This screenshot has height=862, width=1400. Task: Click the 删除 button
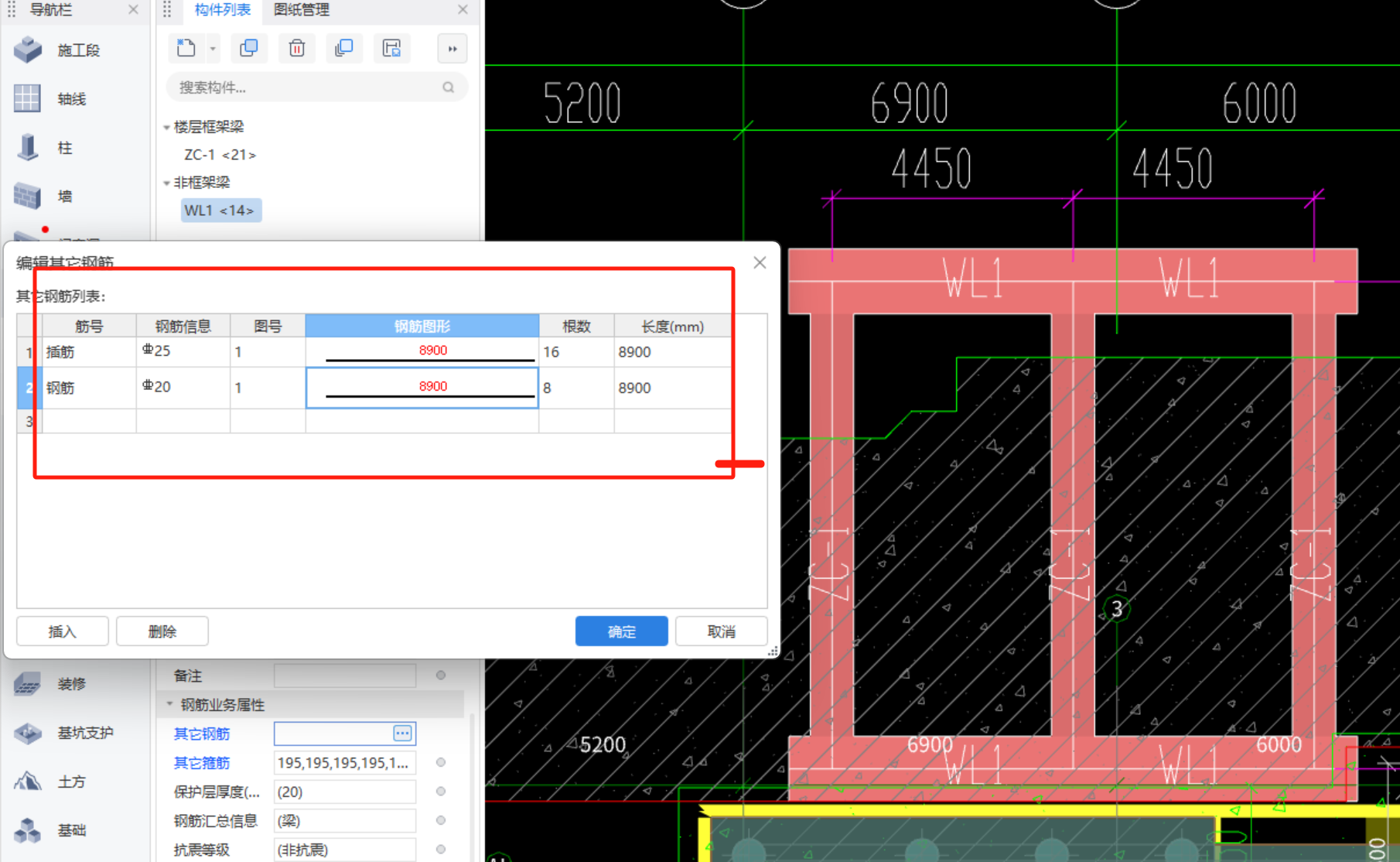tap(162, 631)
